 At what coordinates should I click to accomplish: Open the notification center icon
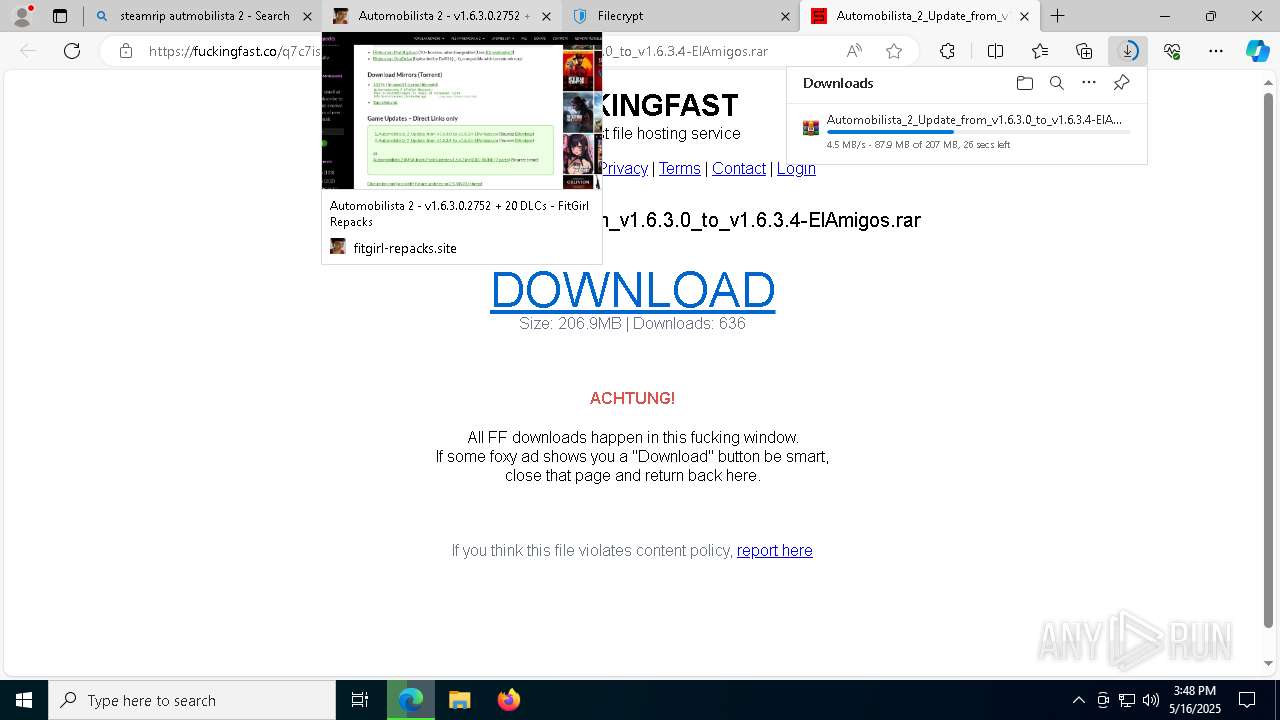click(1247, 700)
